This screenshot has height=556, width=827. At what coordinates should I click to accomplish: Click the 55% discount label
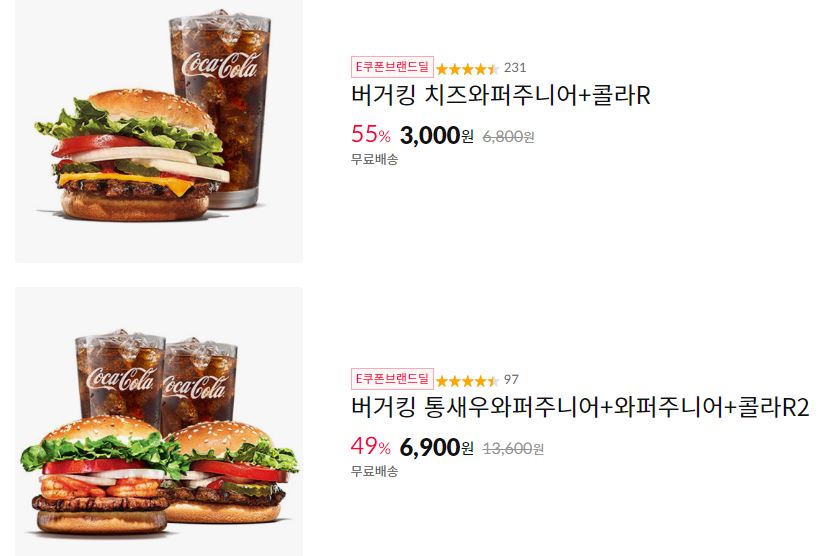pyautogui.click(x=371, y=134)
